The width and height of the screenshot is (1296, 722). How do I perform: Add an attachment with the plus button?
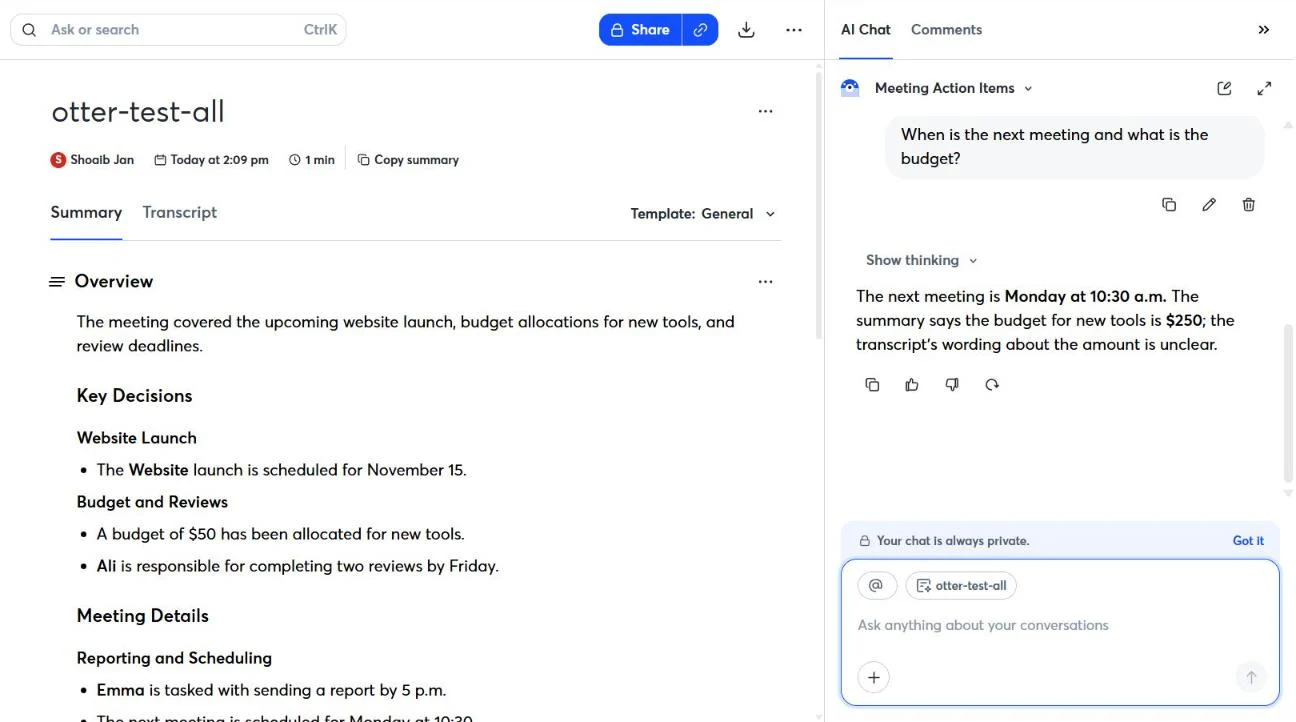pos(874,677)
